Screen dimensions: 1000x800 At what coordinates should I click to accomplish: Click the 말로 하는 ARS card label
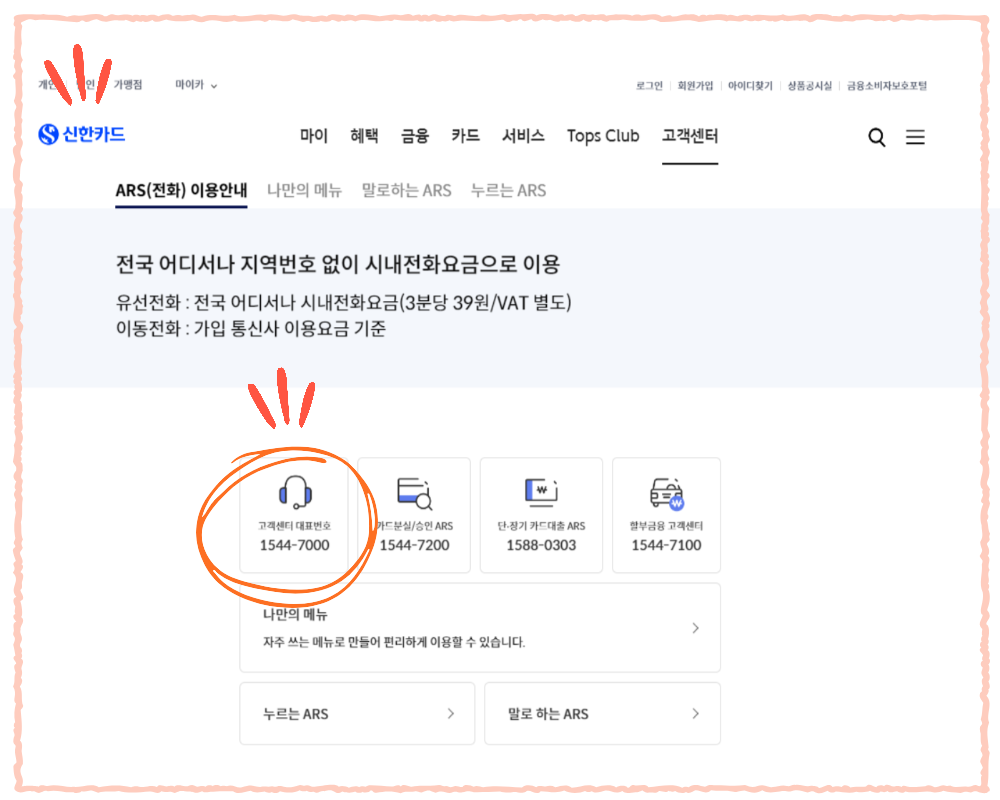point(548,714)
